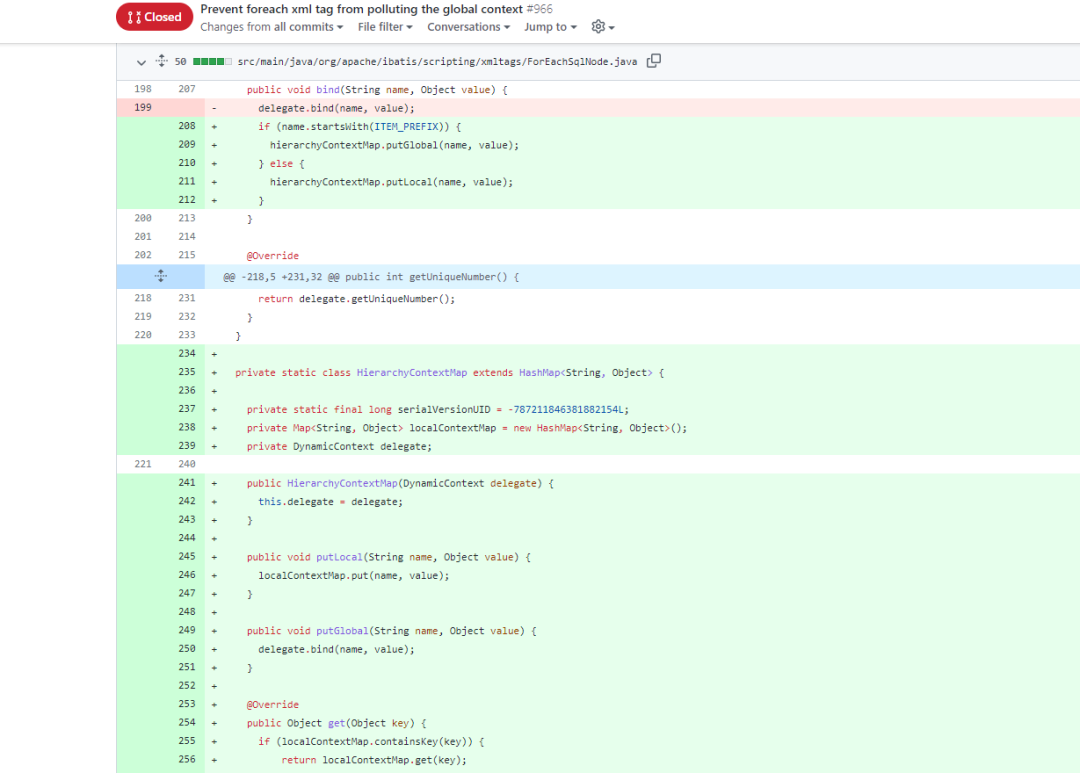The height and width of the screenshot is (773, 1080).
Task: Open the File filter dropdown
Action: coord(385,27)
